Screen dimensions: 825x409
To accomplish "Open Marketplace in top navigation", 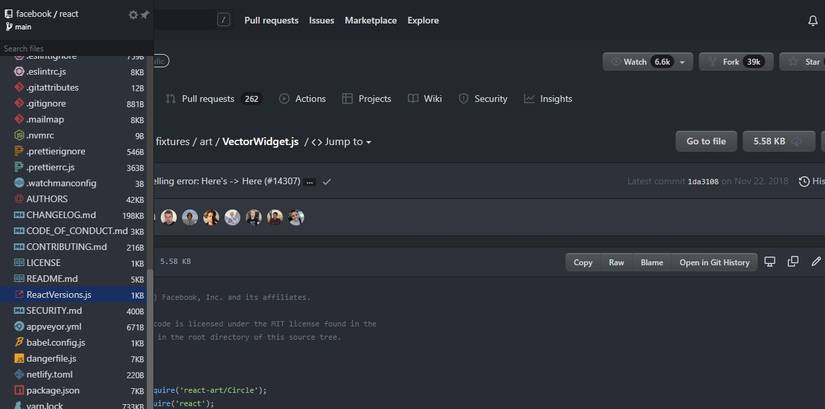I will [x=370, y=21].
